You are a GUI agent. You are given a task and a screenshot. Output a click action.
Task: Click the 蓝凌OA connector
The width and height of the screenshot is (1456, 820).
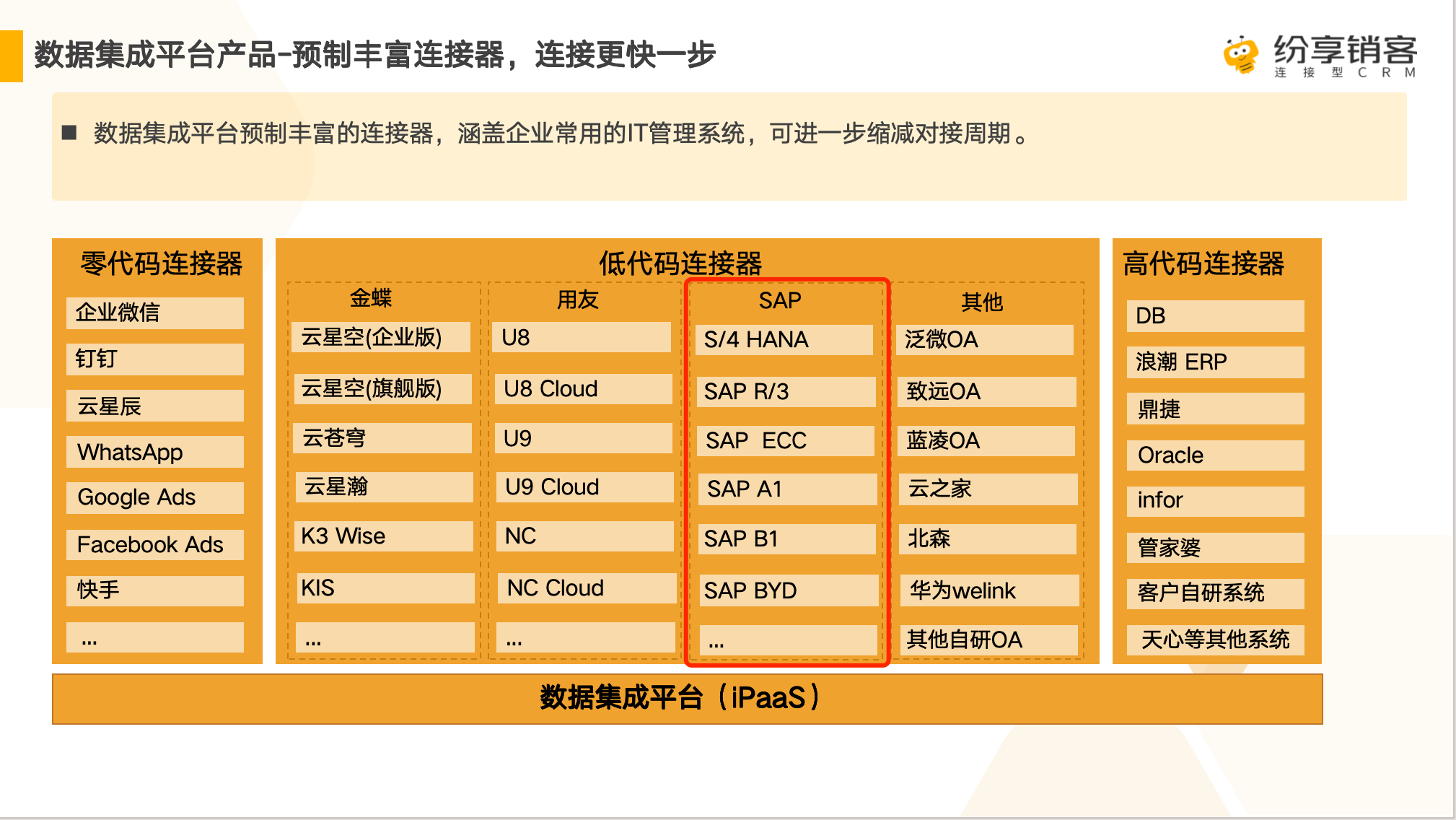[x=986, y=440]
